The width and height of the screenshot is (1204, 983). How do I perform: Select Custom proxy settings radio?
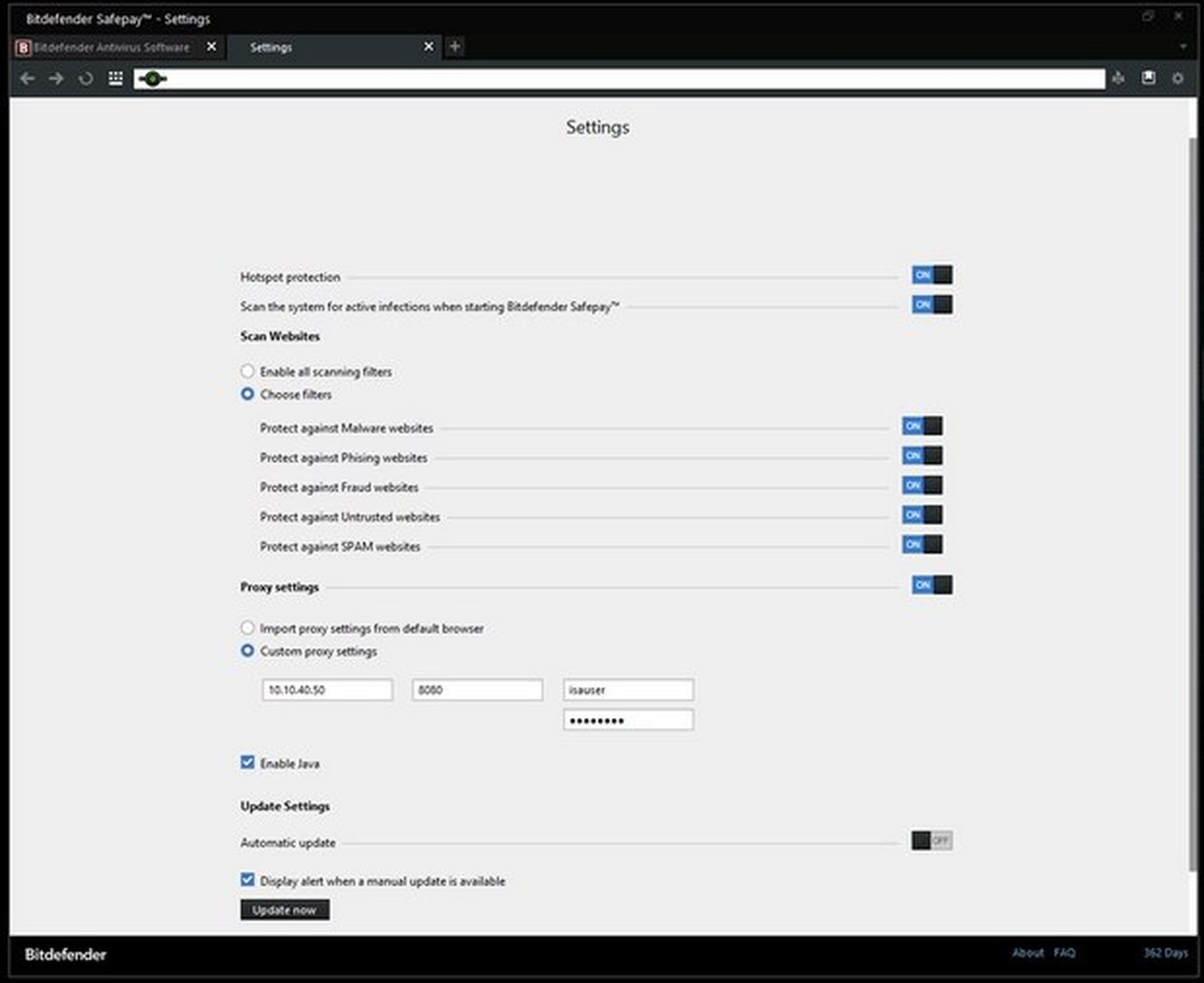click(247, 650)
